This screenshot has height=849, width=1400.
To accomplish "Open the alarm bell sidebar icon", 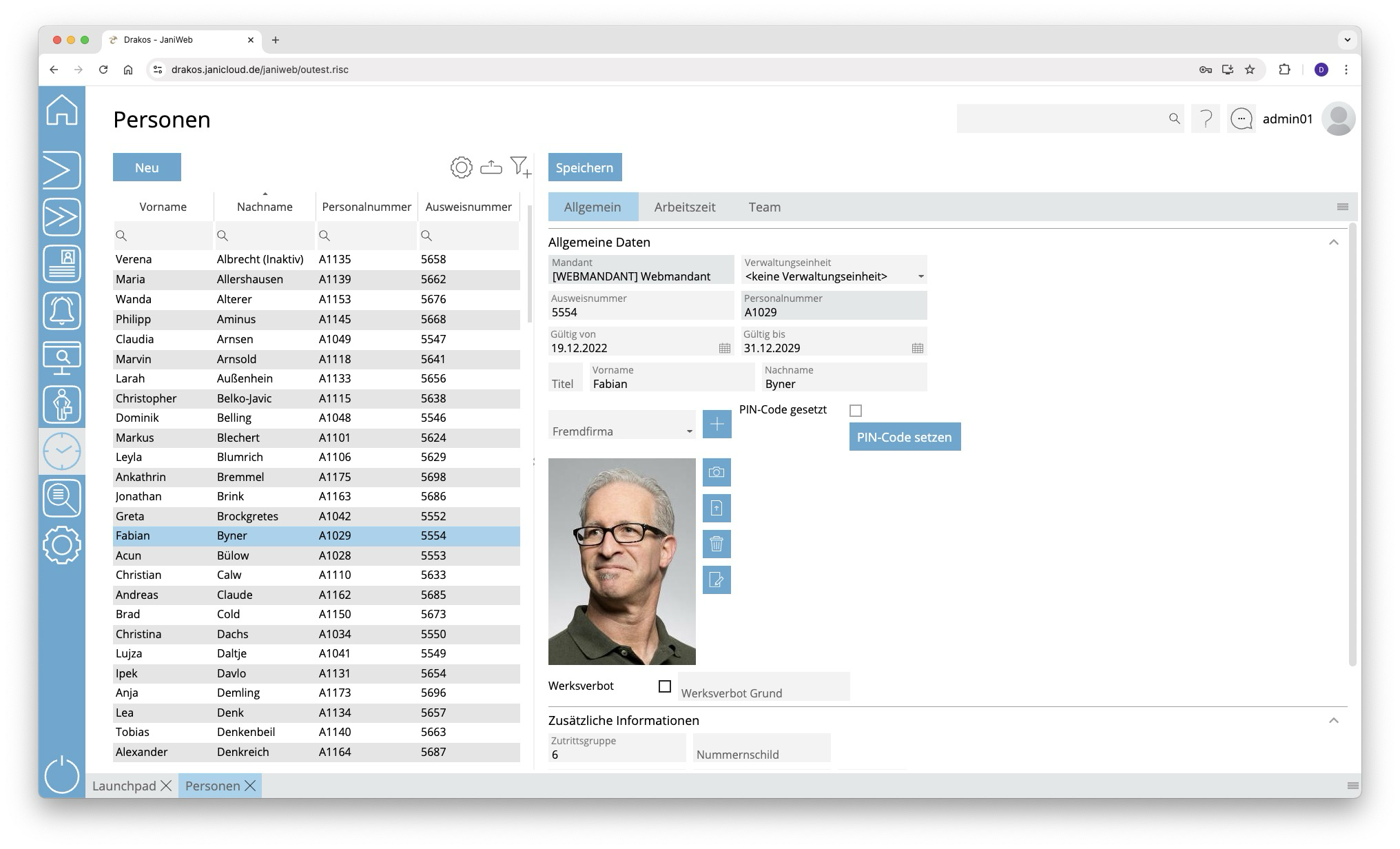I will (x=62, y=311).
